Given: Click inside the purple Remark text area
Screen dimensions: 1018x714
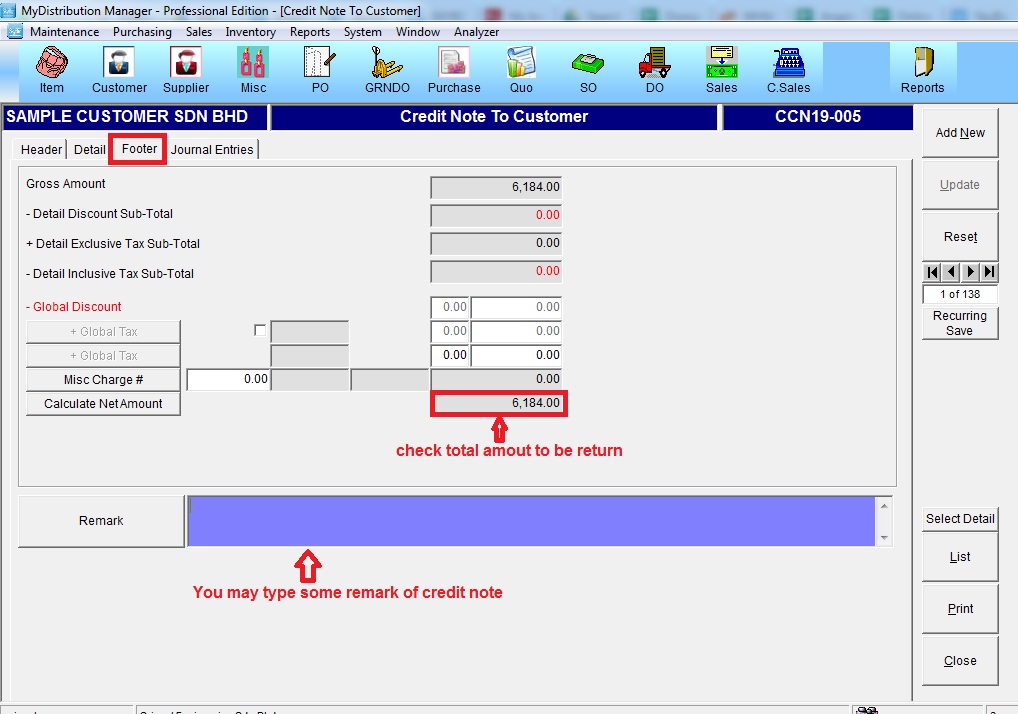Looking at the screenshot, I should coord(530,521).
